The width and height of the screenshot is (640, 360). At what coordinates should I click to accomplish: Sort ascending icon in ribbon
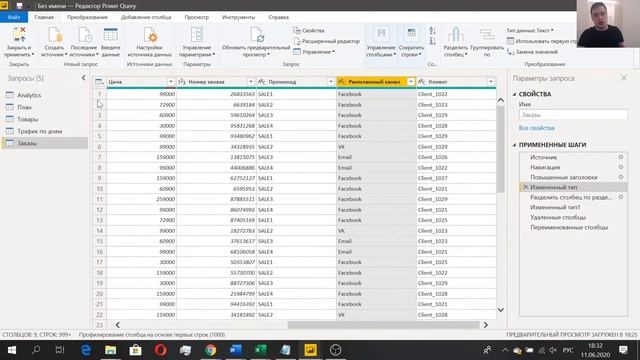coord(432,30)
